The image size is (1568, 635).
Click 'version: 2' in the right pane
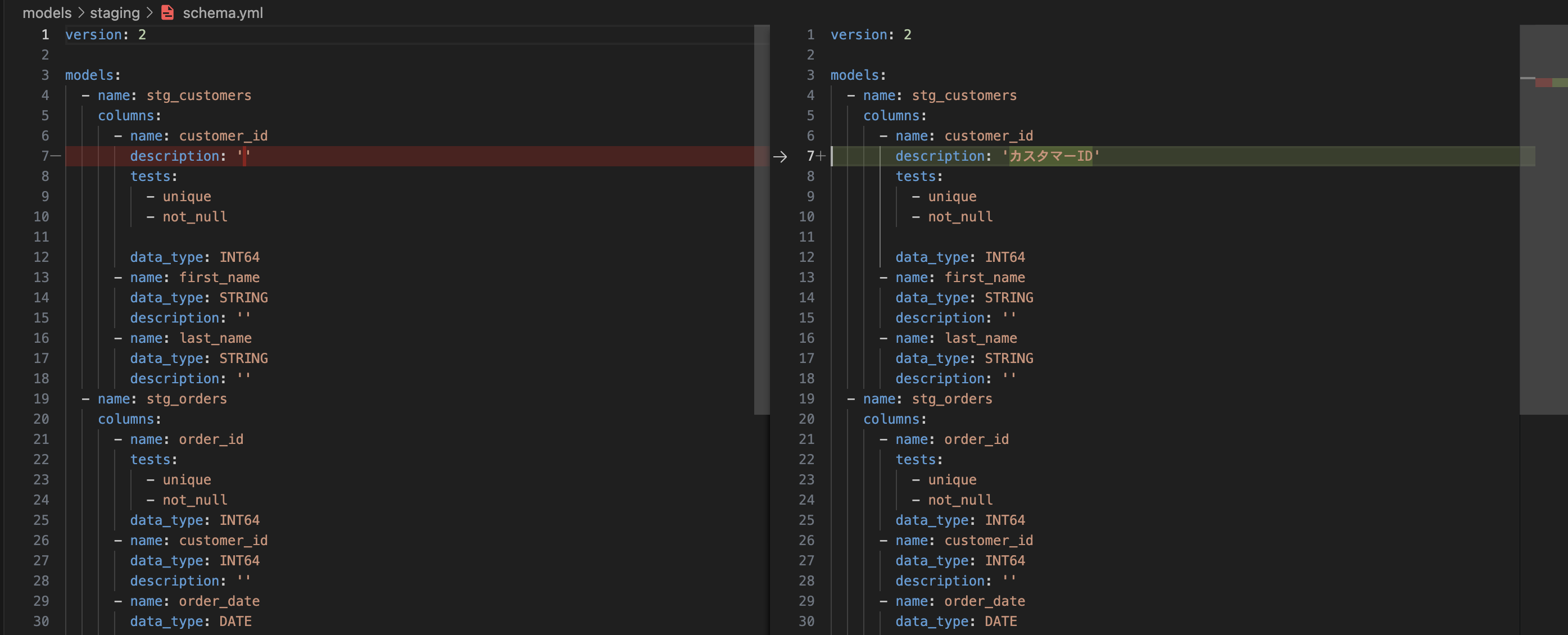pyautogui.click(x=871, y=35)
